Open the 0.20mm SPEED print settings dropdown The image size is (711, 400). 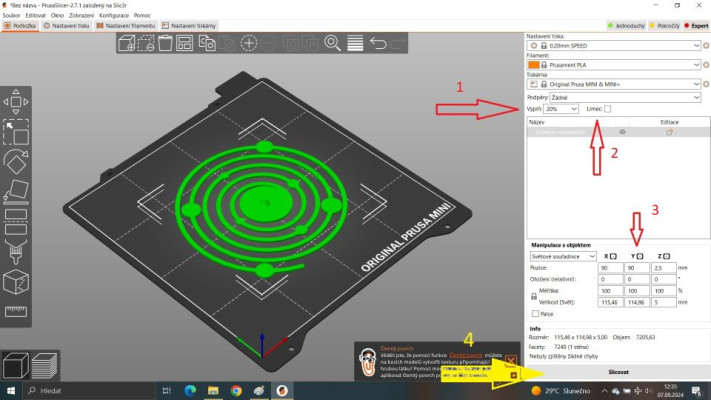pos(614,46)
